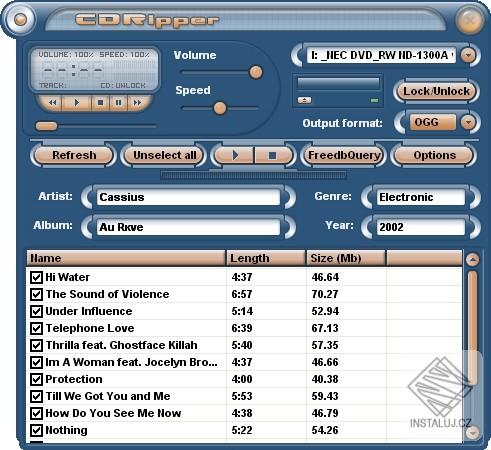Close the CDRipper window

coord(470,21)
